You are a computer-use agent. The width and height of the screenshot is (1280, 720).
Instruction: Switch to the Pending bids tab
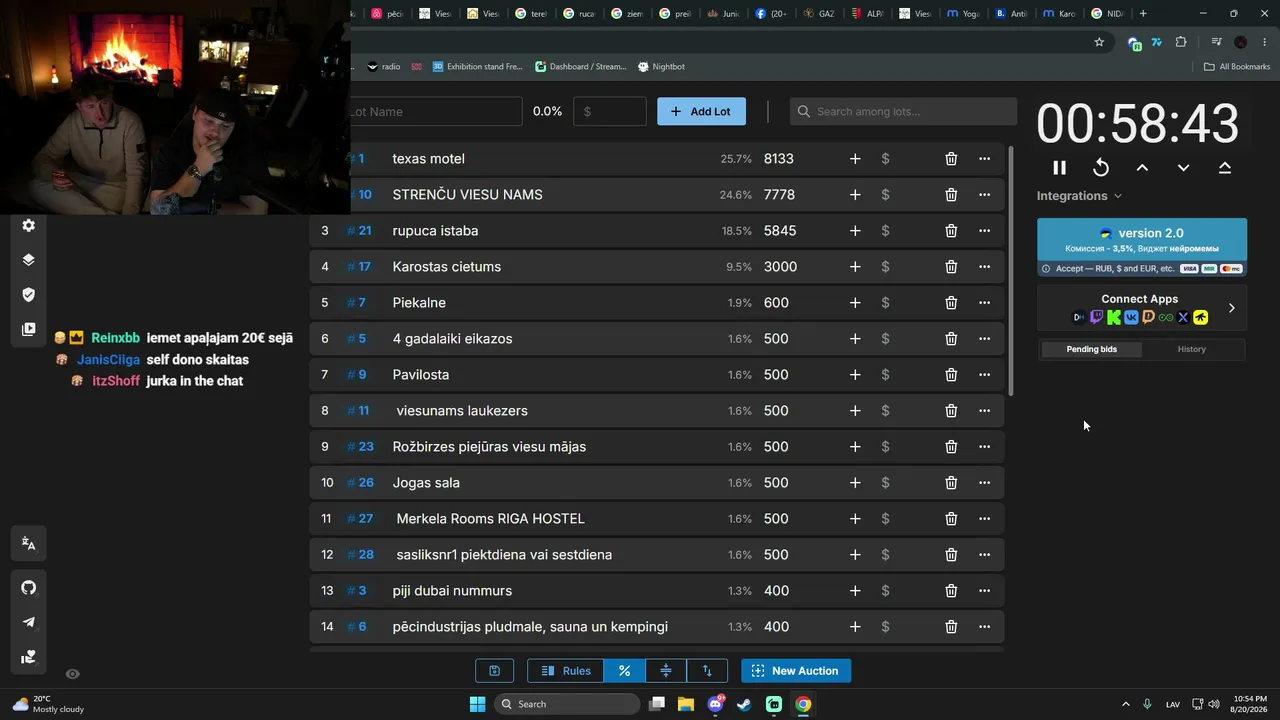click(x=1091, y=349)
